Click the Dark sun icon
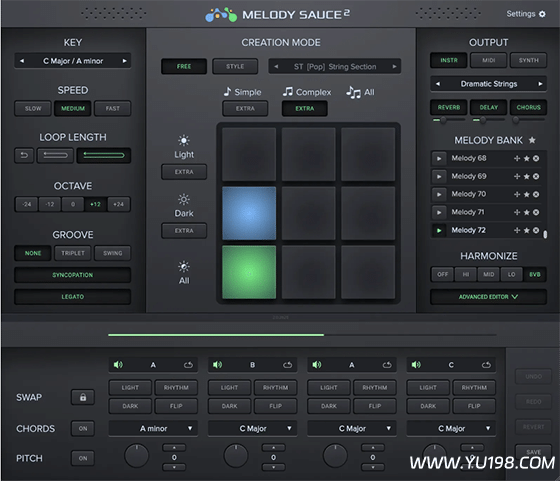Viewport: 560px width, 481px height. tap(184, 199)
